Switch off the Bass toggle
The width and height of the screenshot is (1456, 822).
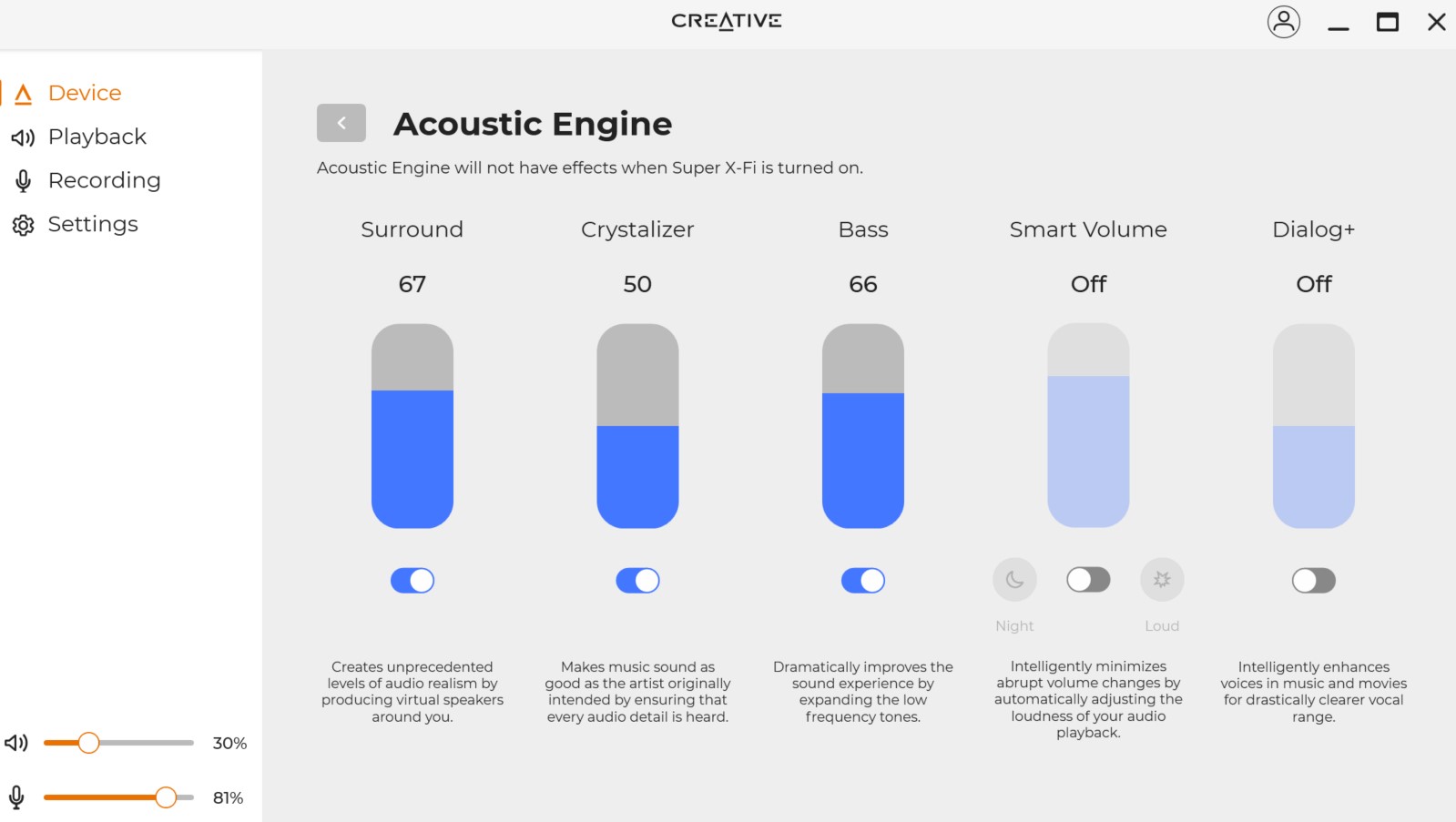pyautogui.click(x=863, y=581)
